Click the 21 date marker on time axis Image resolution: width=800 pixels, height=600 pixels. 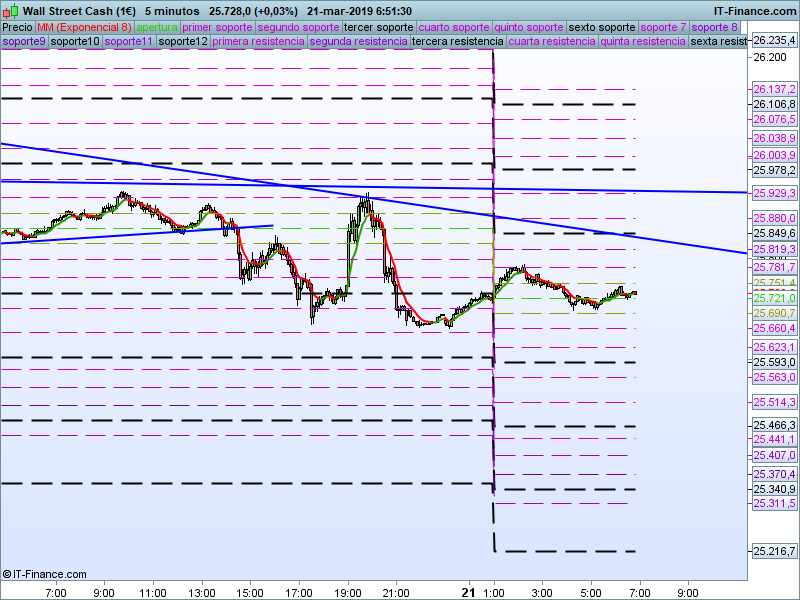click(468, 593)
